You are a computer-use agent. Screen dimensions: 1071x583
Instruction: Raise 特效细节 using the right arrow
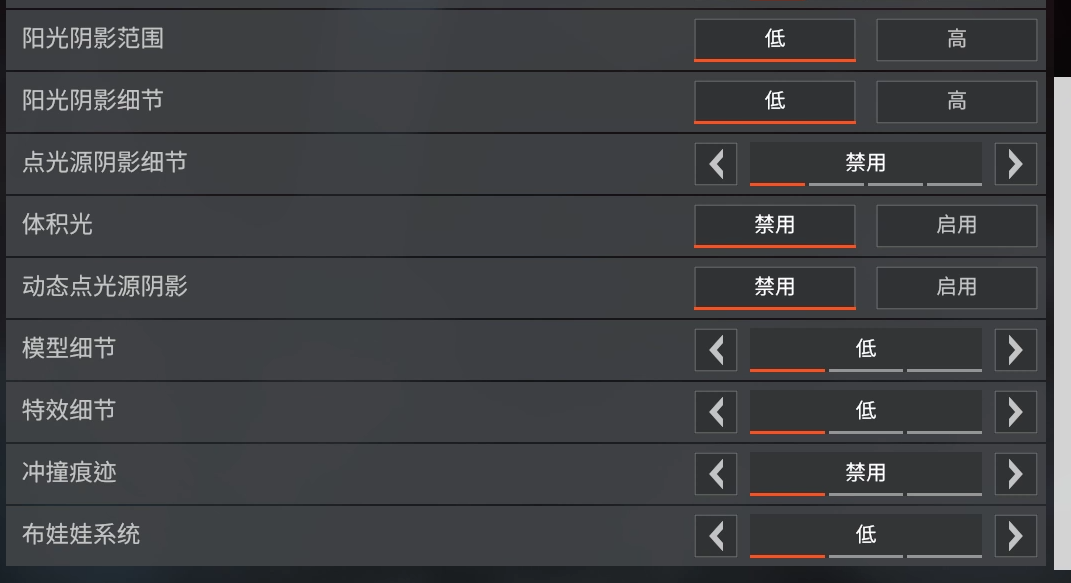pos(1016,411)
